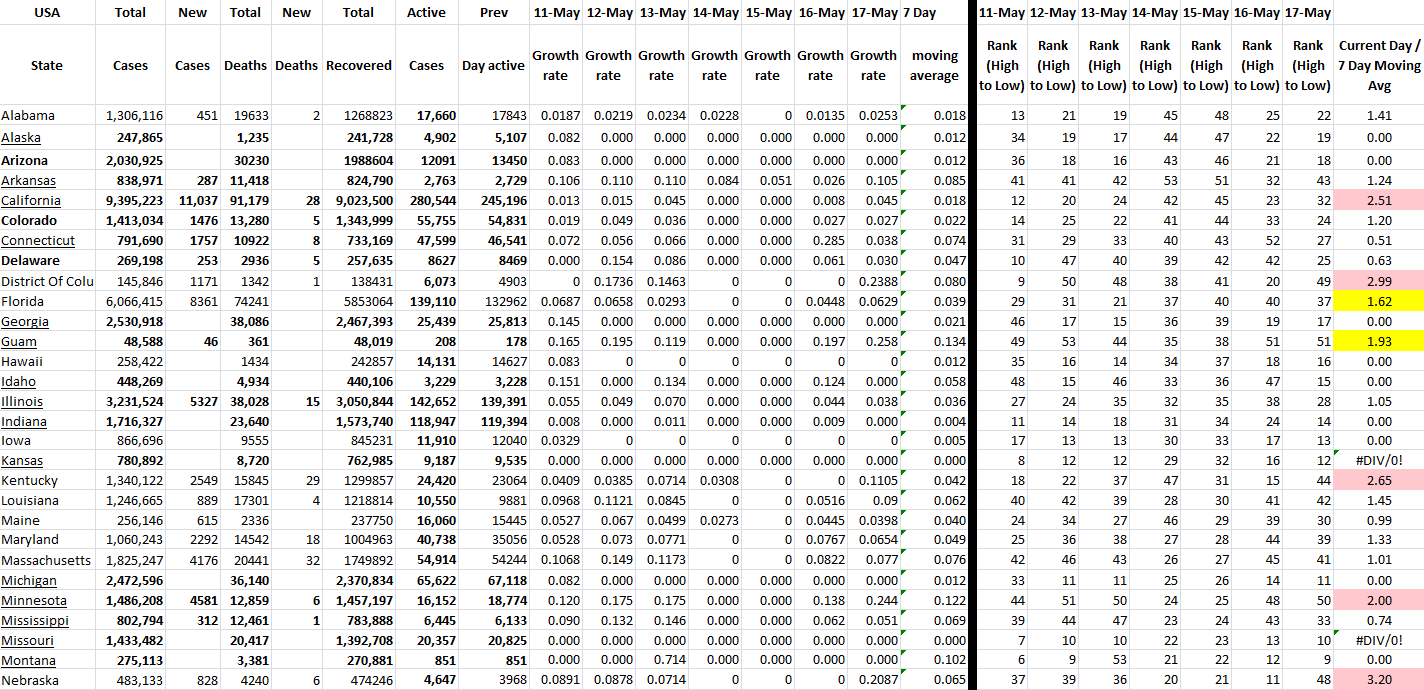
Task: Open the Montana state link
Action: 29,660
